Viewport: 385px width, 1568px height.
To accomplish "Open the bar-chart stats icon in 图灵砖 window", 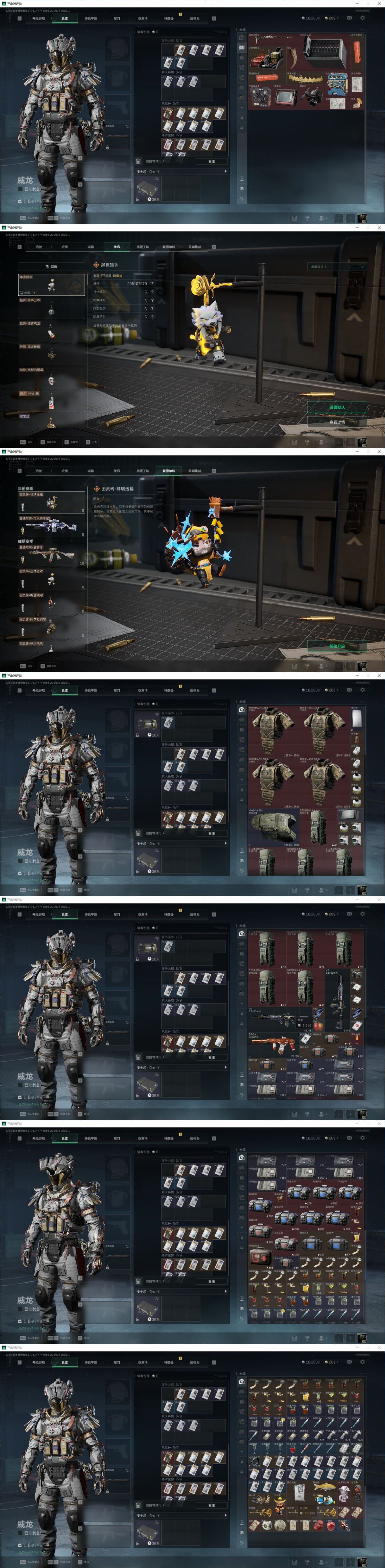I will [x=295, y=666].
